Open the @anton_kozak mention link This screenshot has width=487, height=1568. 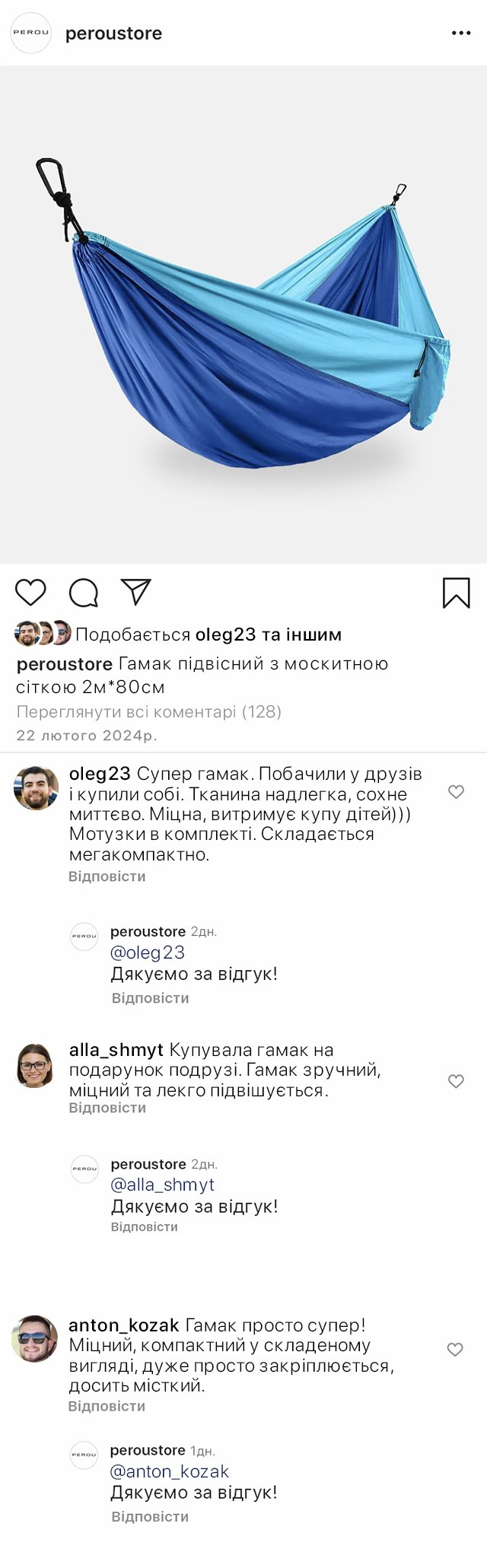click(x=170, y=1471)
